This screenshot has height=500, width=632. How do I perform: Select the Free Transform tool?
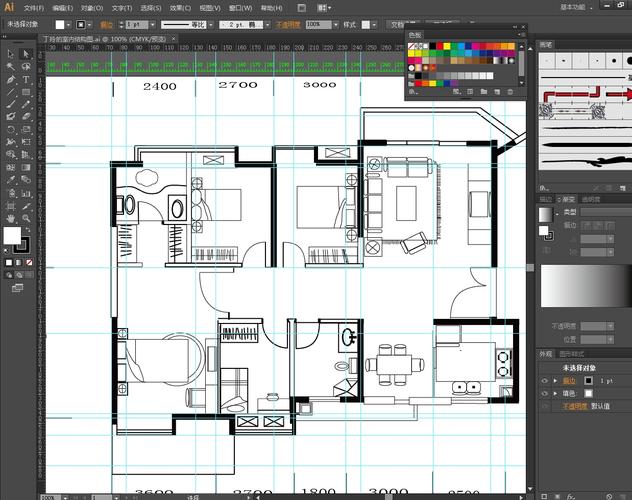(x=26, y=142)
